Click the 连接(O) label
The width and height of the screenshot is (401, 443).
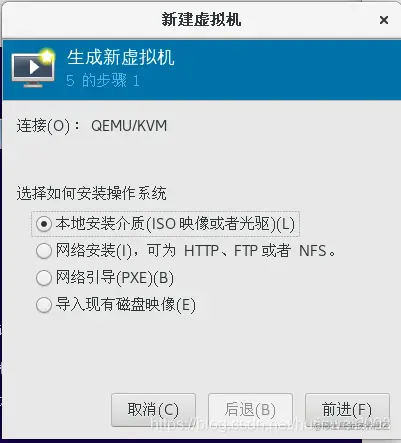tap(48, 126)
